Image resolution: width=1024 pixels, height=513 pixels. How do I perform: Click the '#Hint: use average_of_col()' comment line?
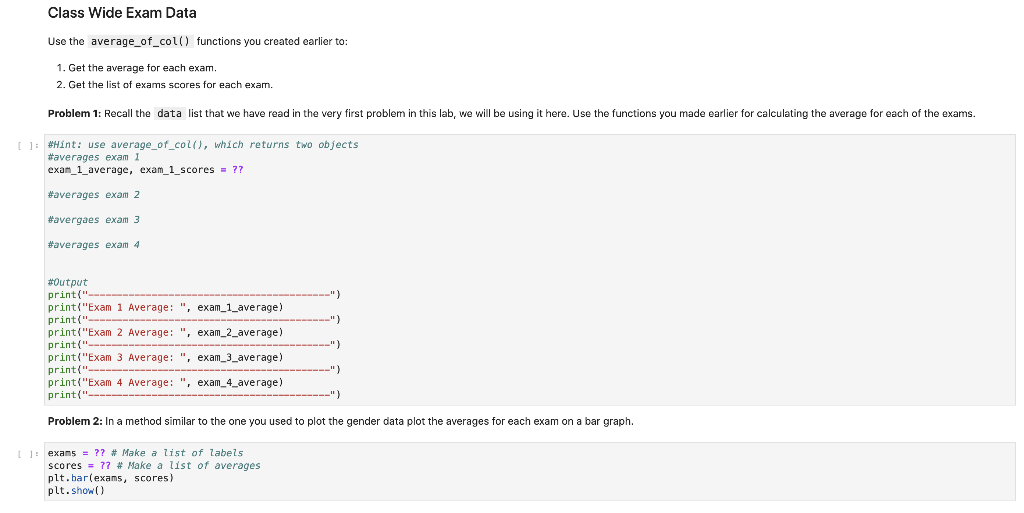[x=203, y=145]
